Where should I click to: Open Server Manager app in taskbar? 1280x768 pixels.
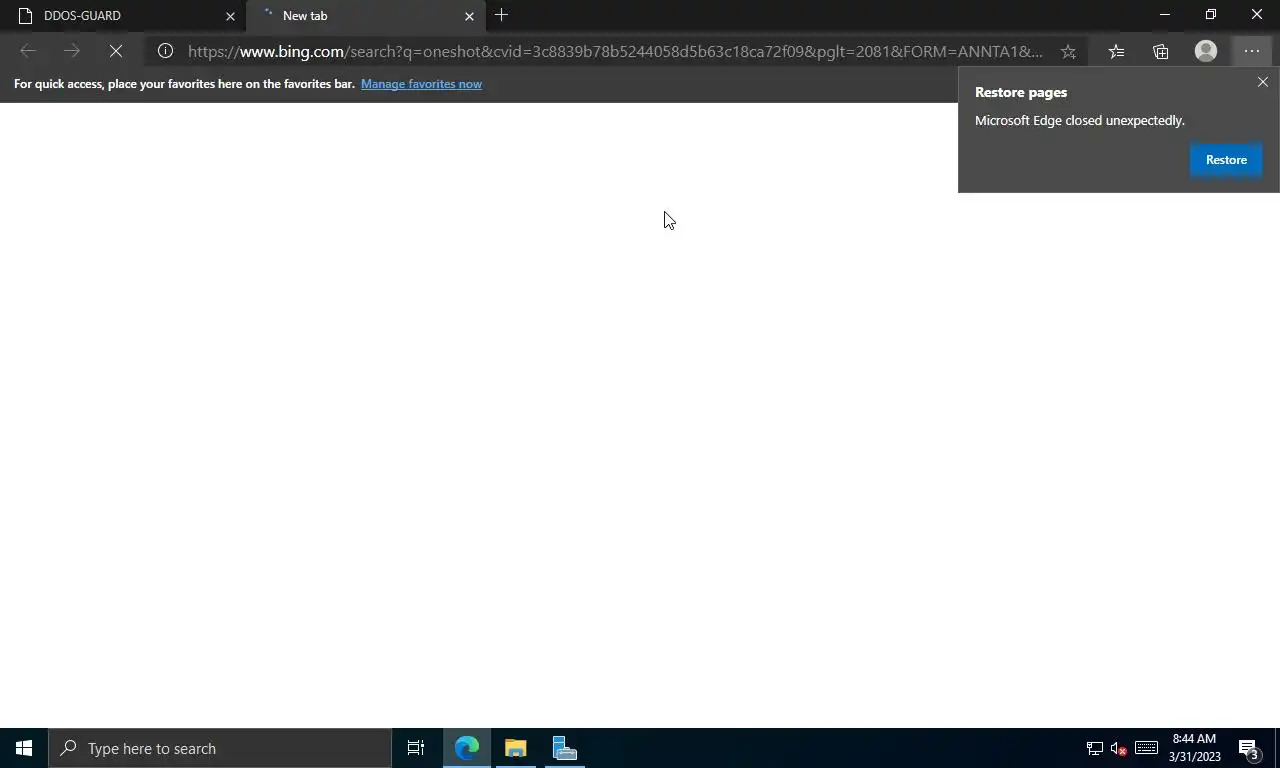[x=564, y=748]
